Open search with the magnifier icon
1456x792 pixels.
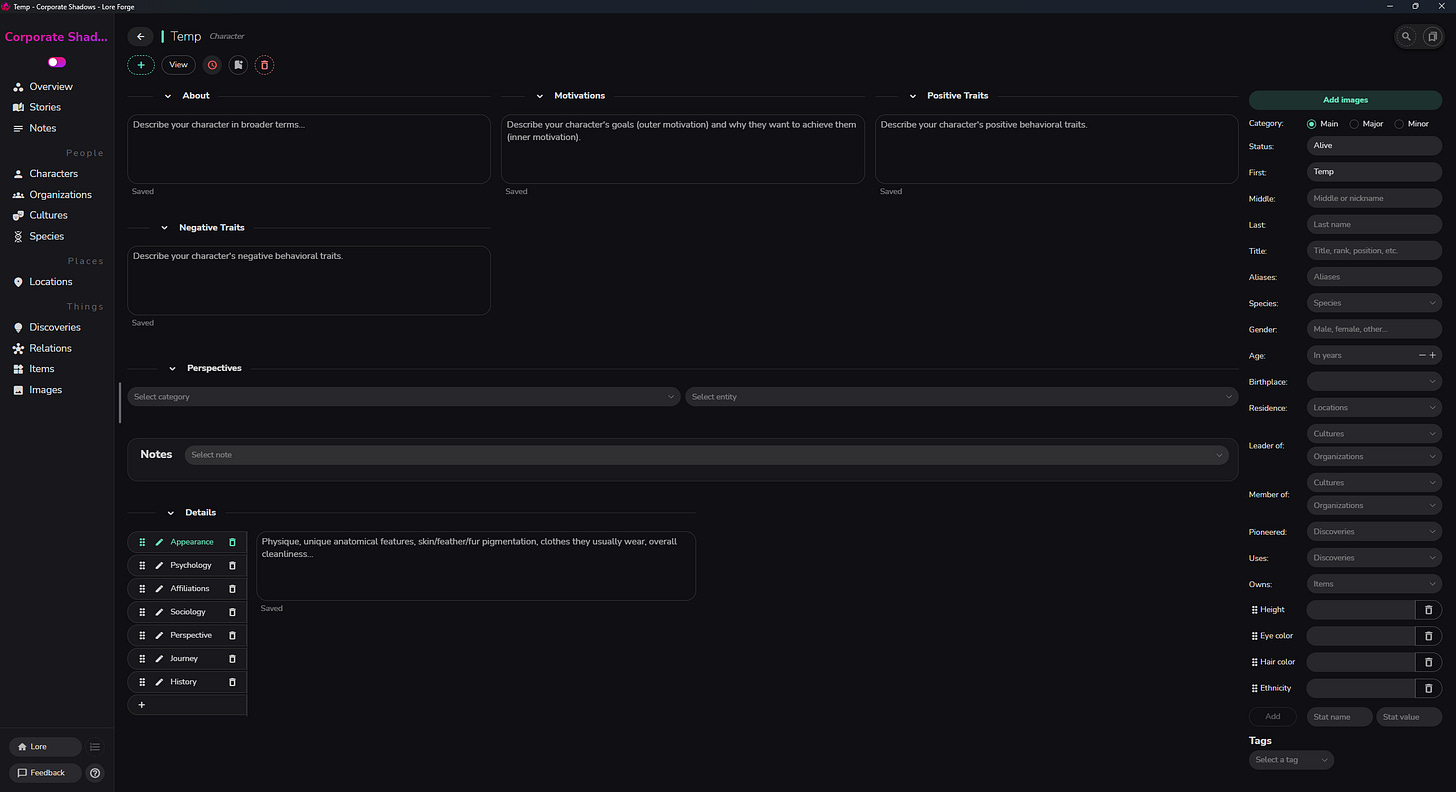click(x=1406, y=36)
